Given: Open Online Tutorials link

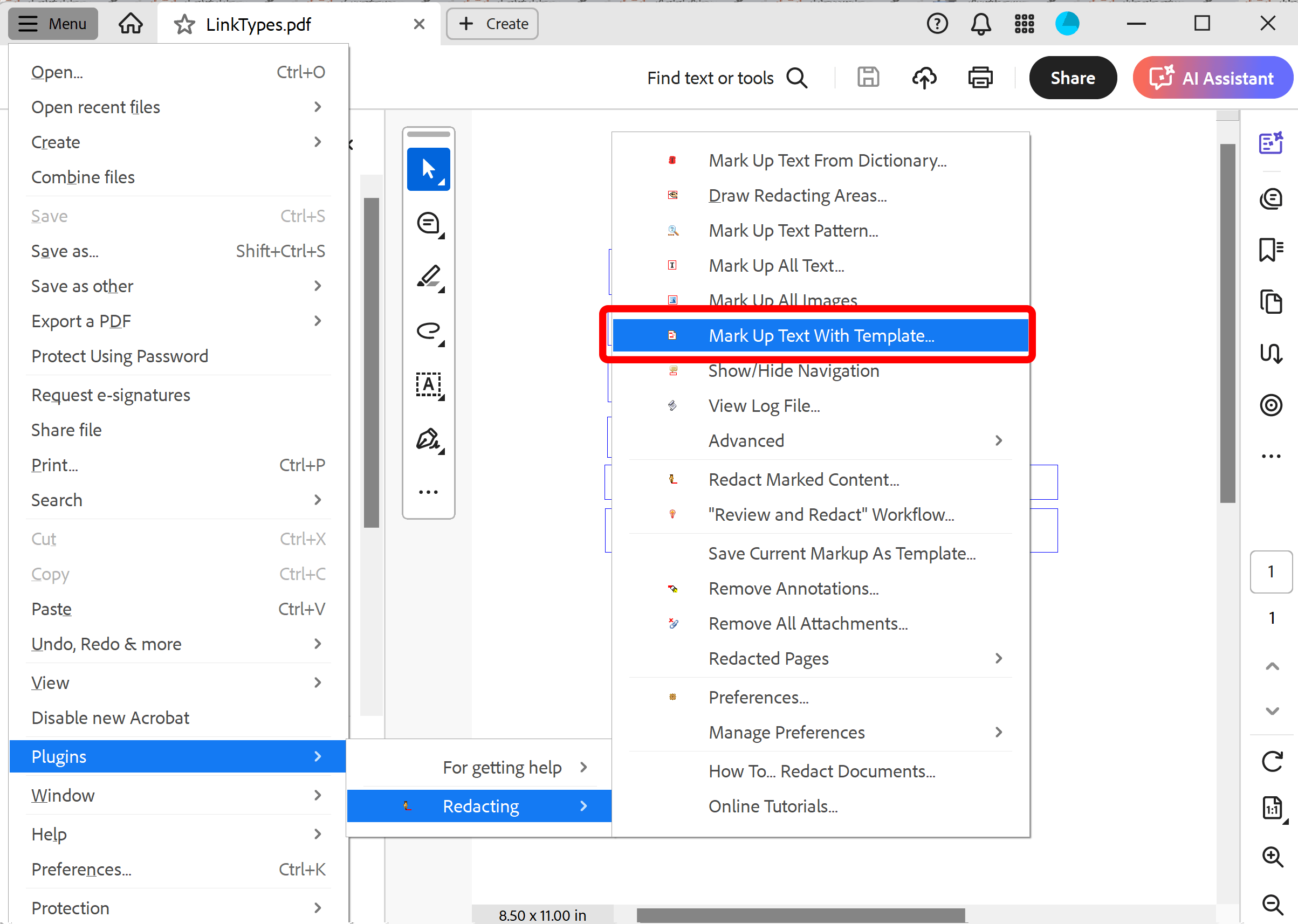Looking at the screenshot, I should tap(820, 807).
